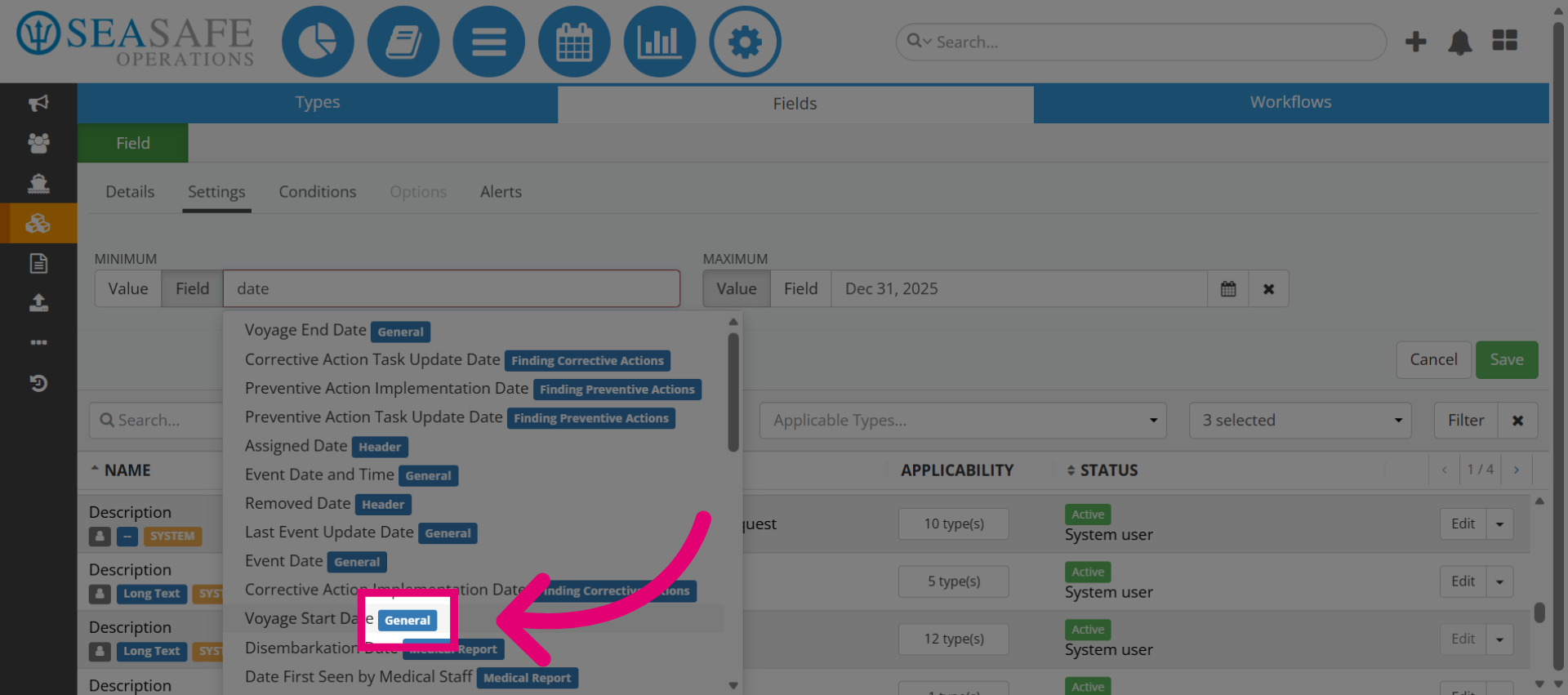Click the 10 type(s) applicability button
The height and width of the screenshot is (695, 1568).
click(x=954, y=524)
